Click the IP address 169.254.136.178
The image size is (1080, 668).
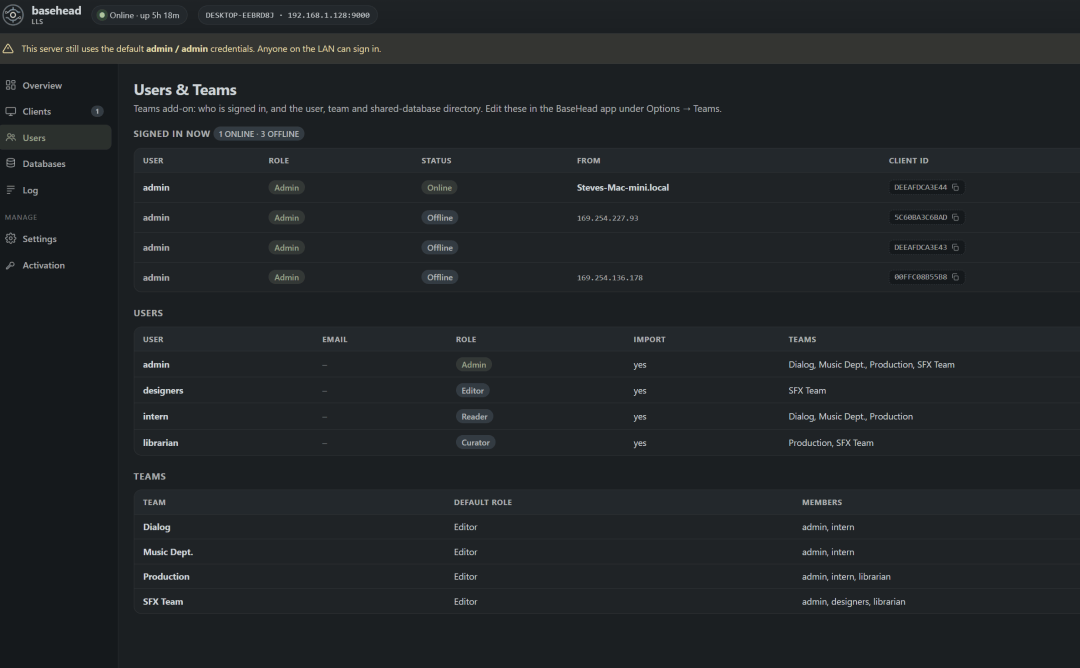pos(610,278)
